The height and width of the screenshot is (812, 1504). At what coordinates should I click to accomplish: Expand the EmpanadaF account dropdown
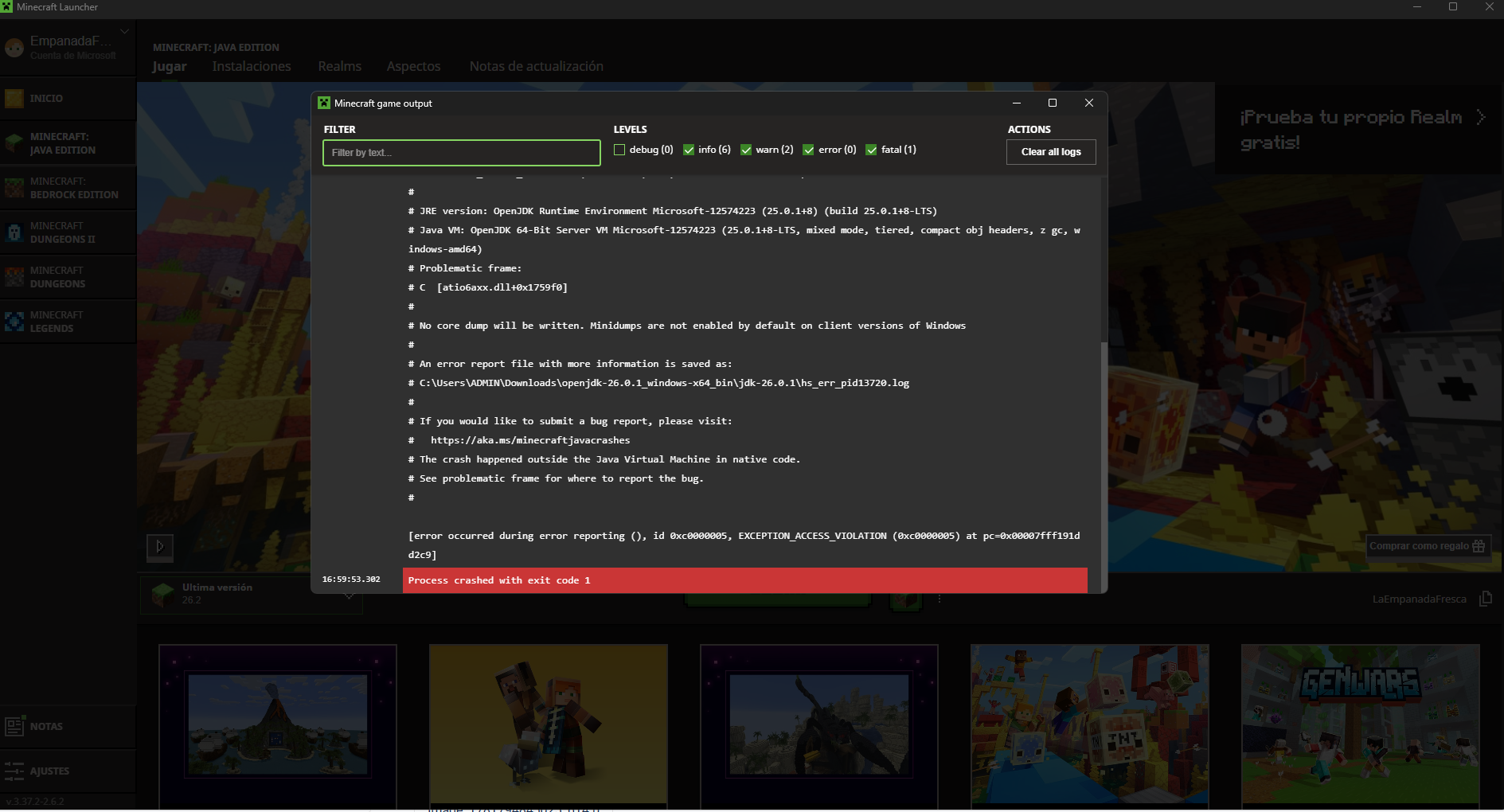(x=124, y=32)
